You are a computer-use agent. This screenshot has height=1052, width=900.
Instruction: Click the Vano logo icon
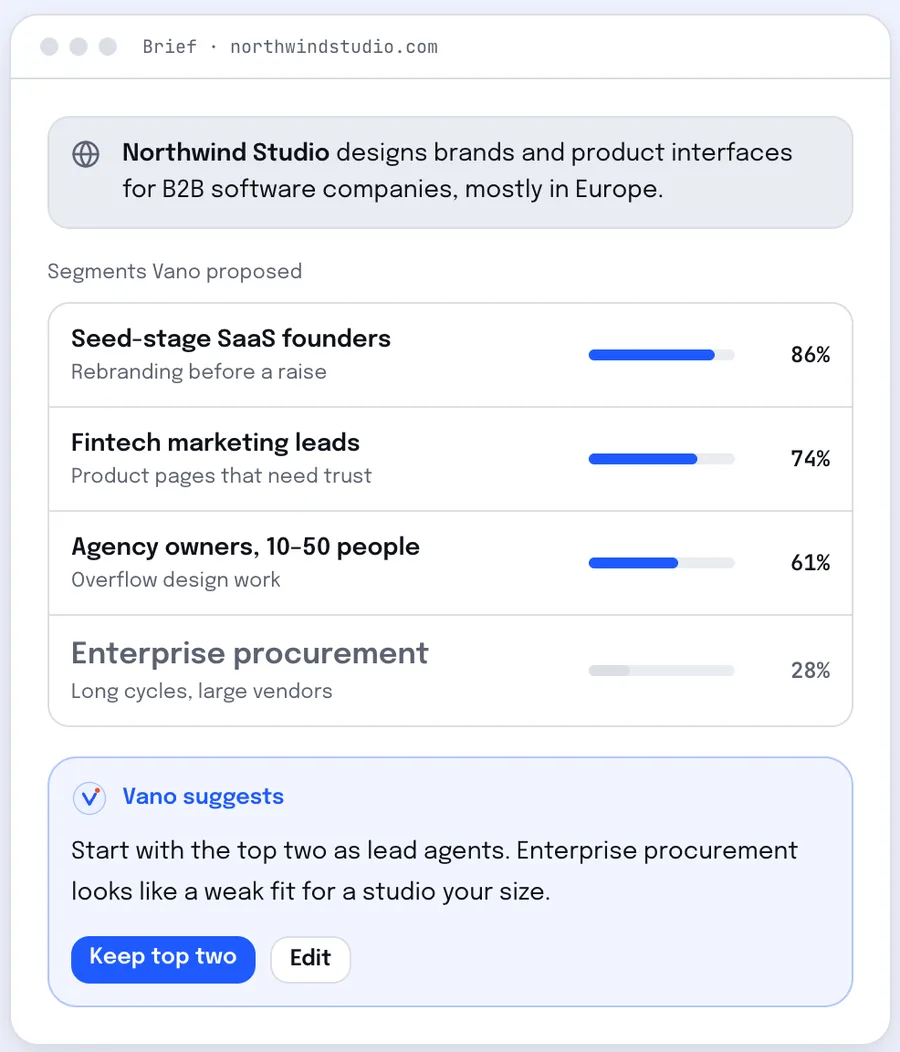[89, 798]
